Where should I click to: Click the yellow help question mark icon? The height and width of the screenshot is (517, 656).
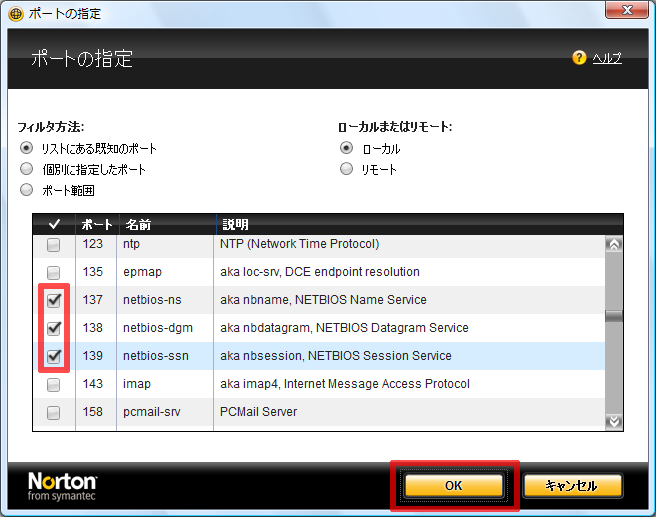[x=579, y=58]
